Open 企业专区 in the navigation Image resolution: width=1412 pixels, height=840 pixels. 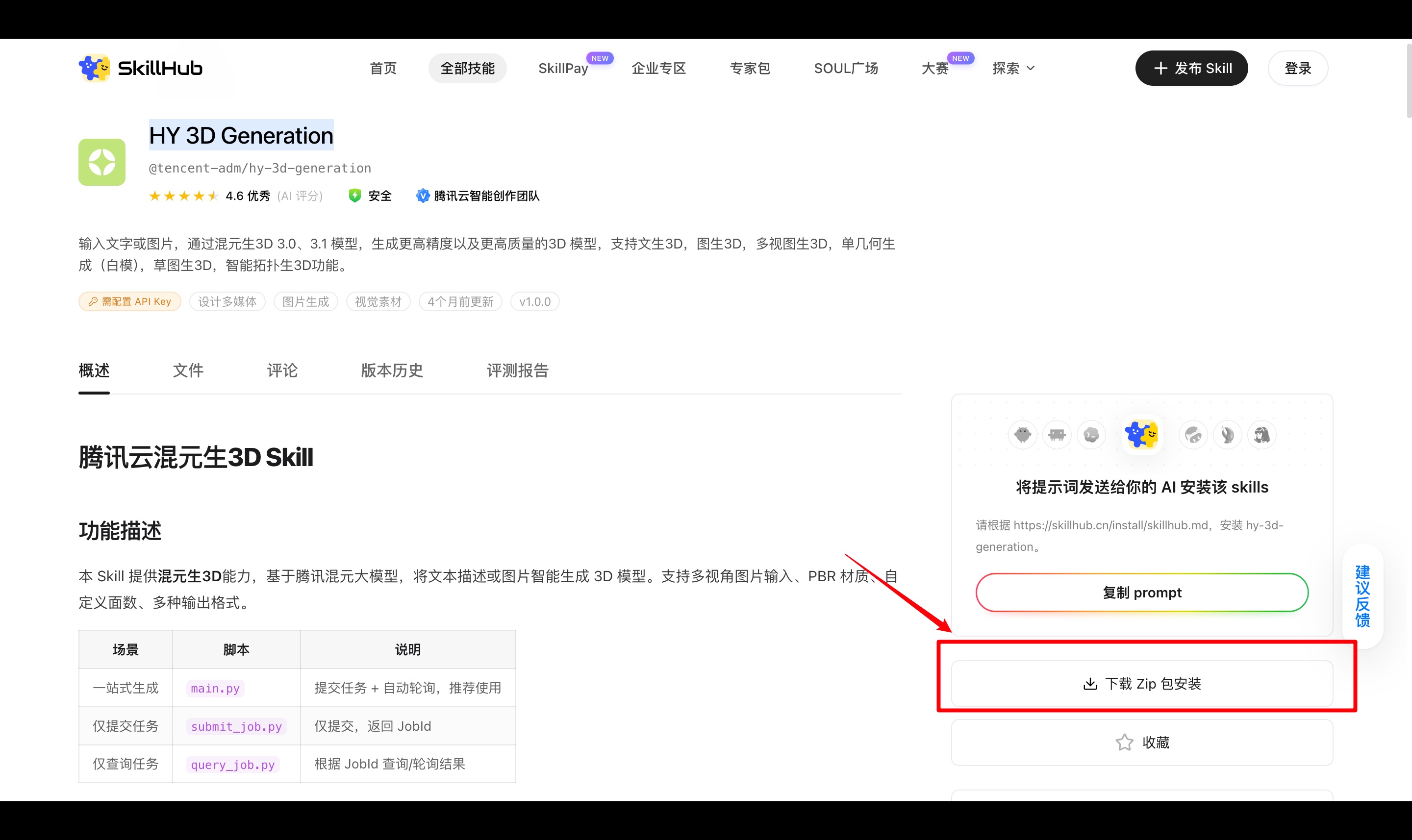coord(659,69)
